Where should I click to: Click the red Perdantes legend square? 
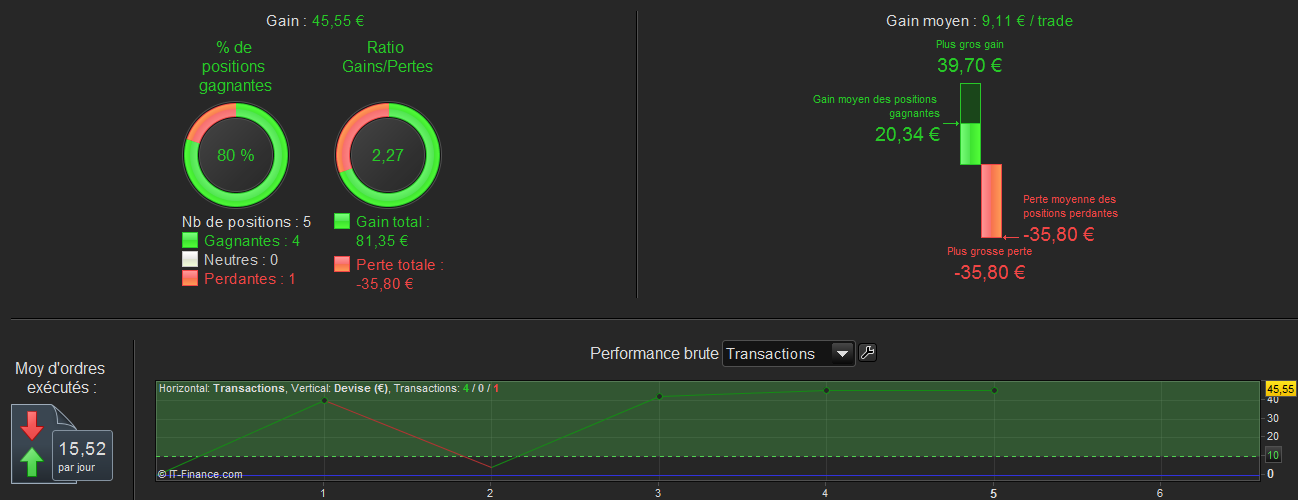click(190, 279)
